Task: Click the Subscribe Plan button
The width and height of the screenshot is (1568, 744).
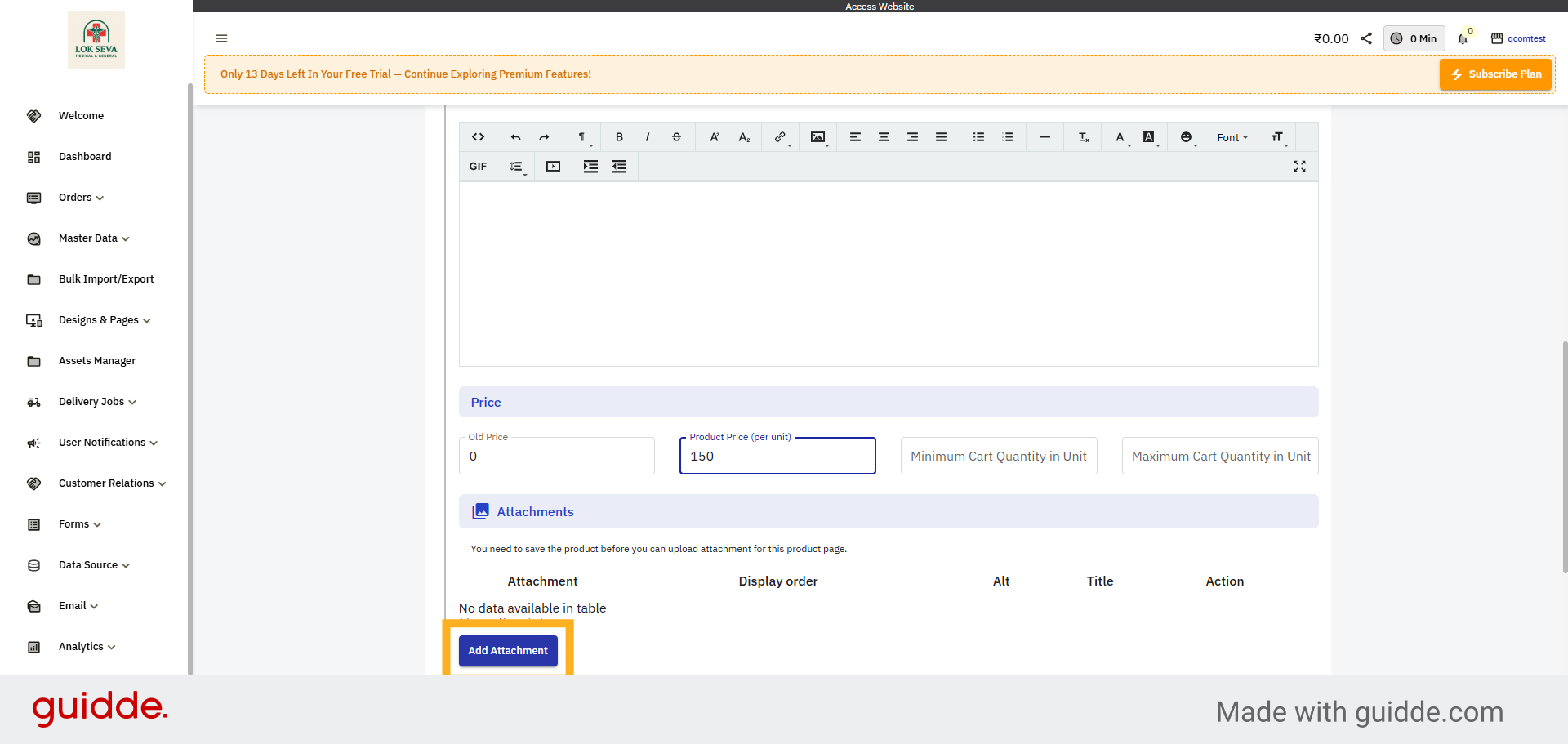Action: tap(1495, 74)
